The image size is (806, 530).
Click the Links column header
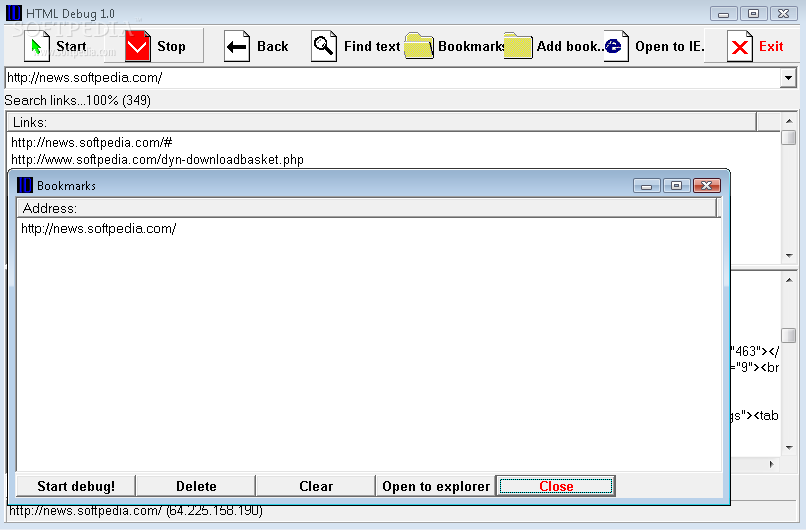[381, 122]
